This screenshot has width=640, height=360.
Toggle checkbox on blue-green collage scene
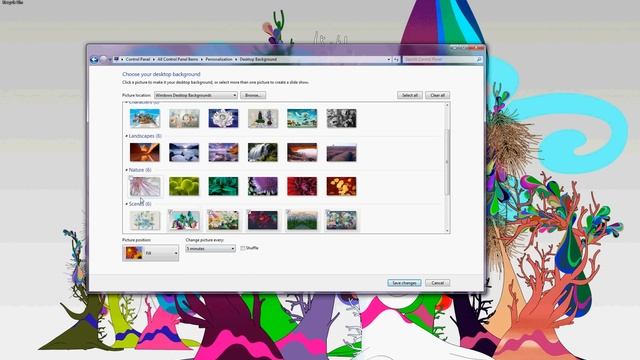pyautogui.click(x=327, y=212)
